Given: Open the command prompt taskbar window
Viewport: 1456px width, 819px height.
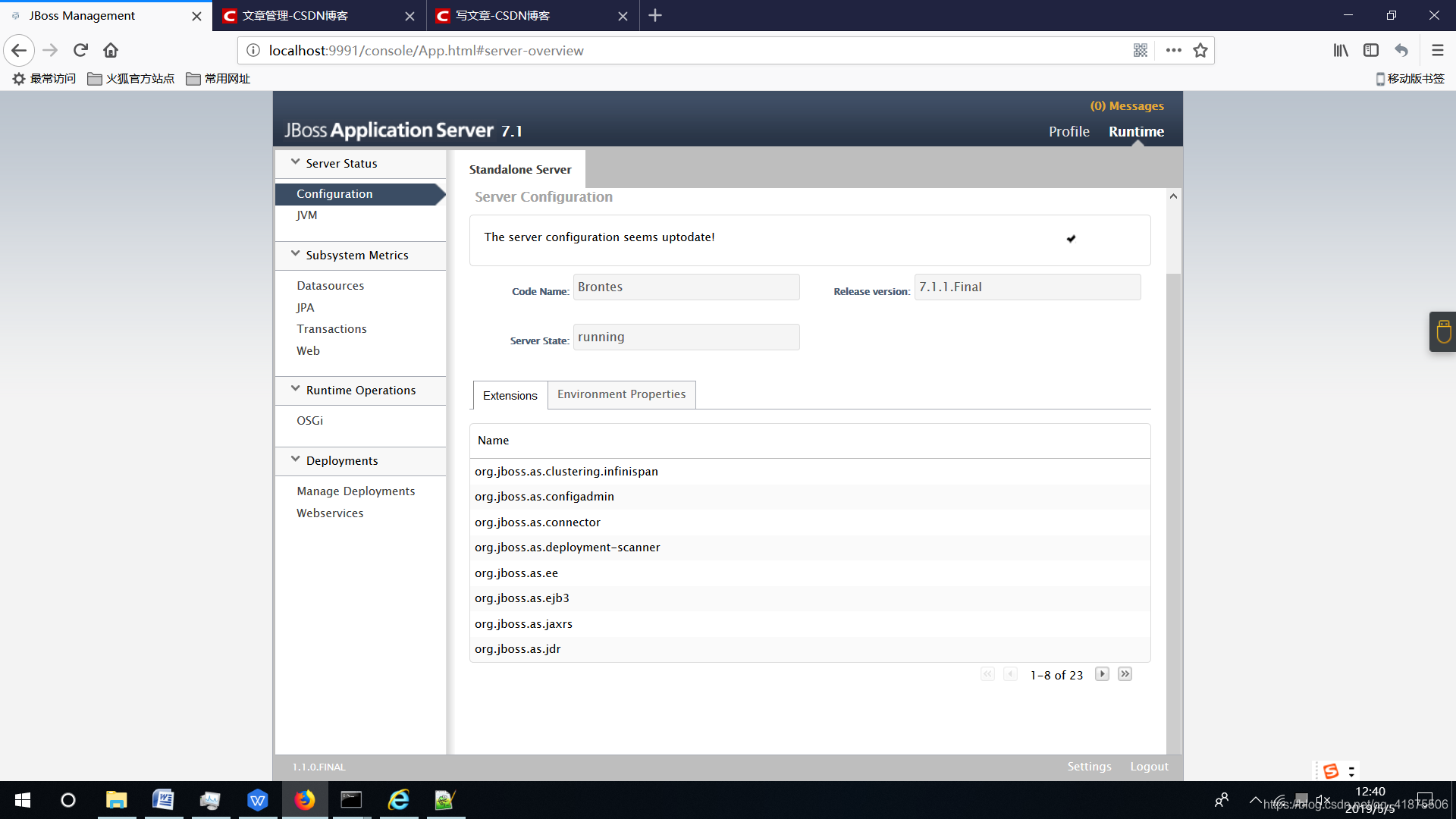Looking at the screenshot, I should (x=351, y=800).
